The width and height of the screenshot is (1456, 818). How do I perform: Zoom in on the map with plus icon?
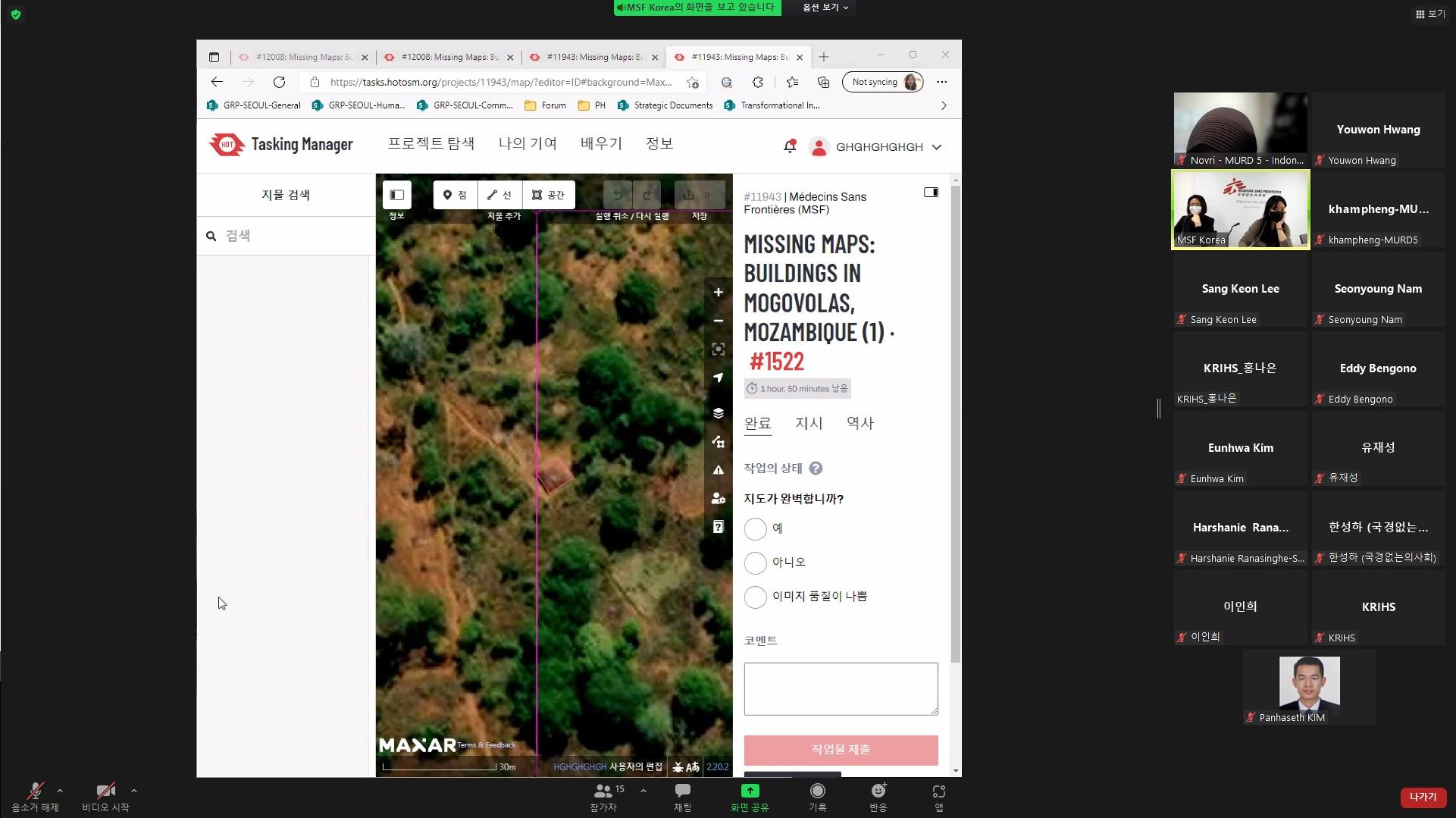point(718,292)
